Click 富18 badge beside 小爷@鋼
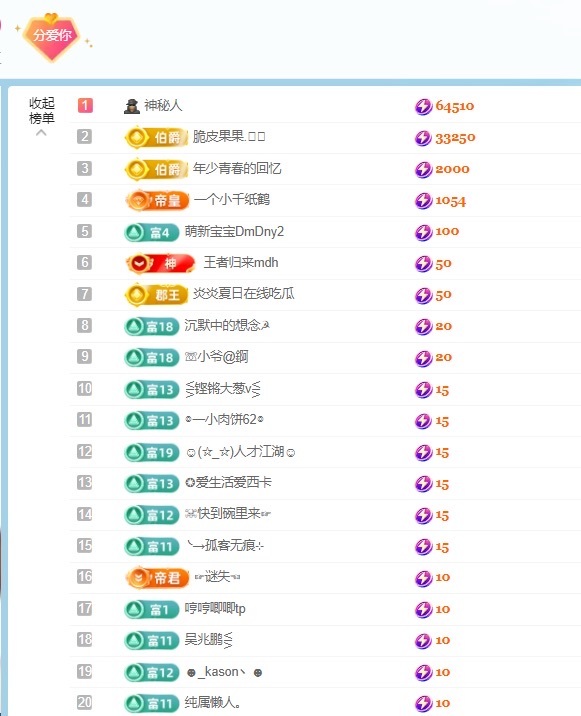The height and width of the screenshot is (716, 581). point(152,357)
